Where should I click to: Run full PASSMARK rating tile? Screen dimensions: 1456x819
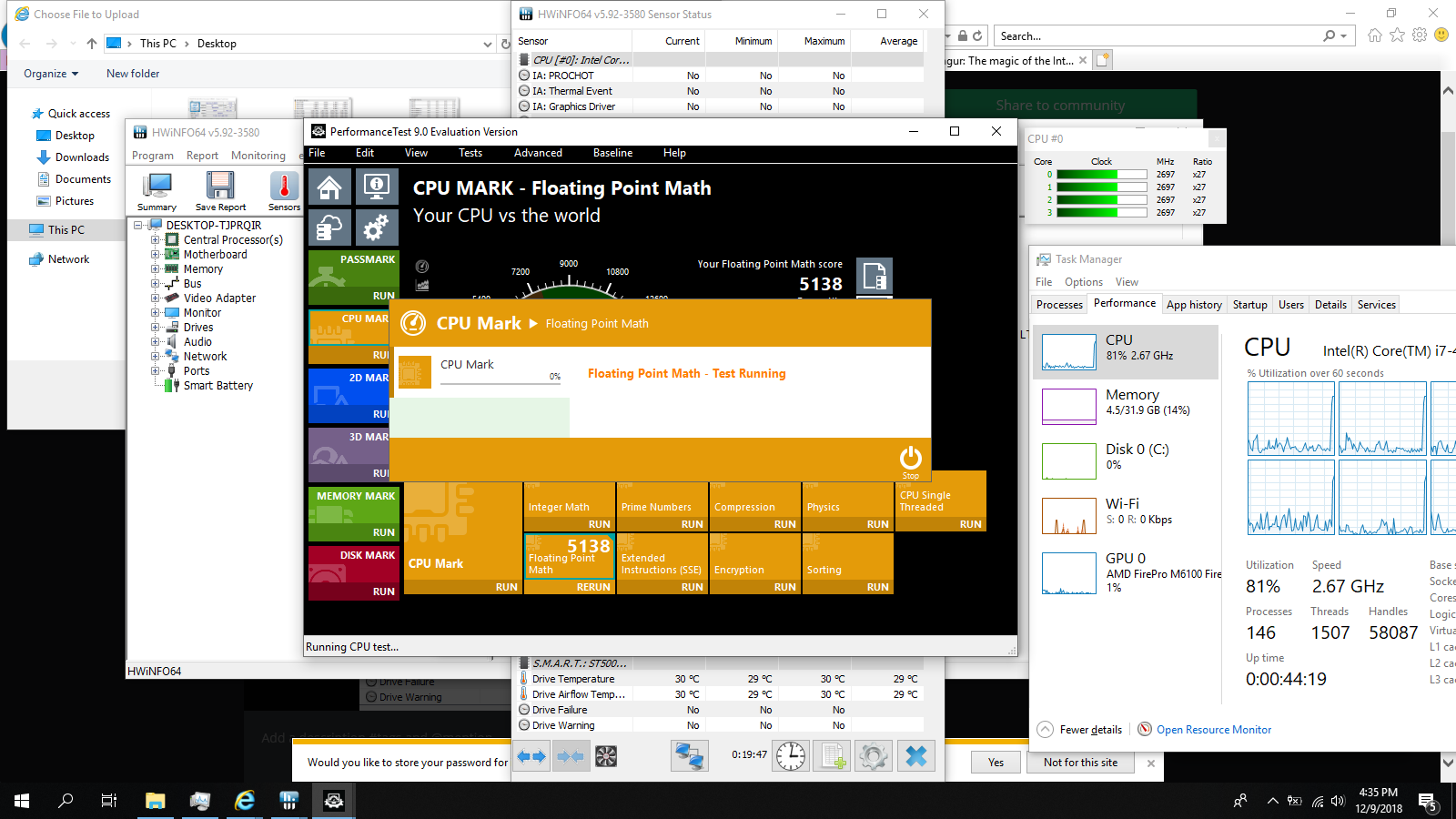[353, 278]
